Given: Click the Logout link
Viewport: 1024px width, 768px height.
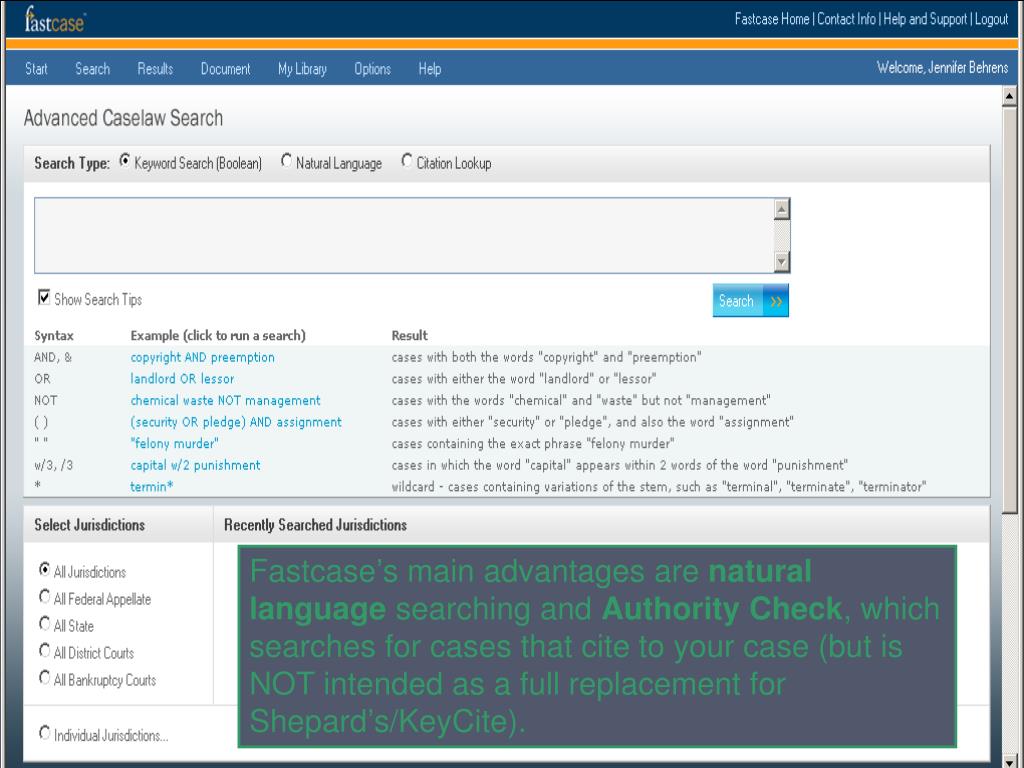Looking at the screenshot, I should [991, 19].
